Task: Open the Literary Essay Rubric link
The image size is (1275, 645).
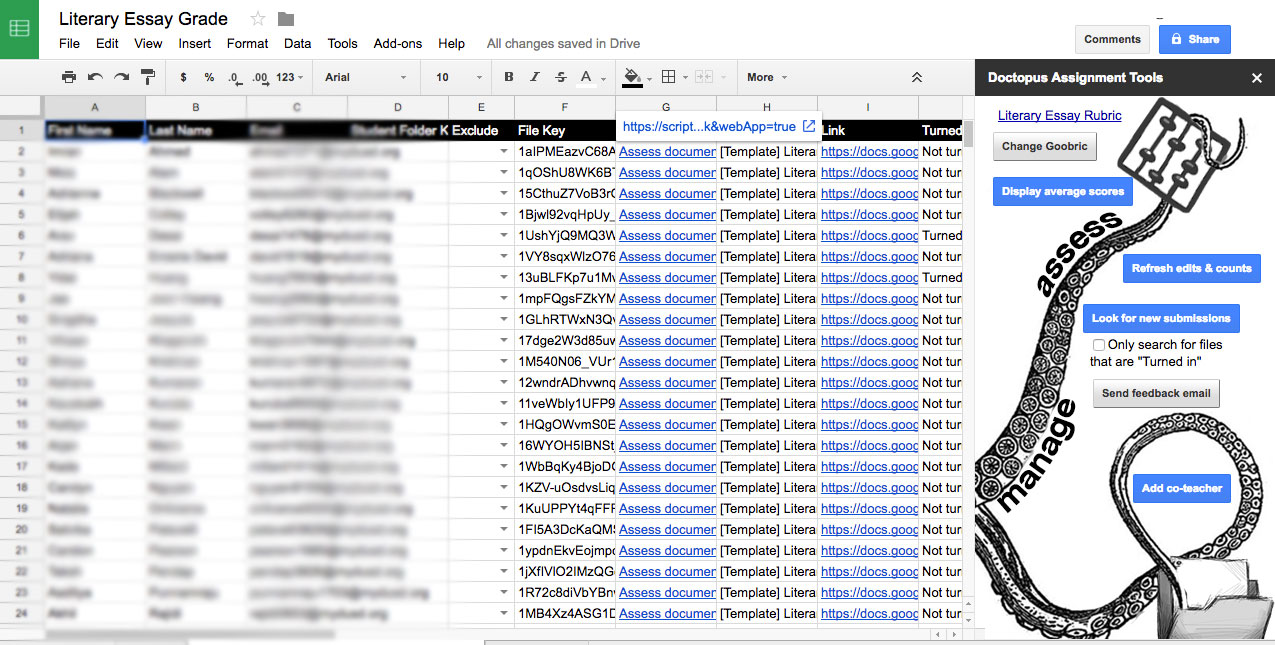Action: (1059, 116)
